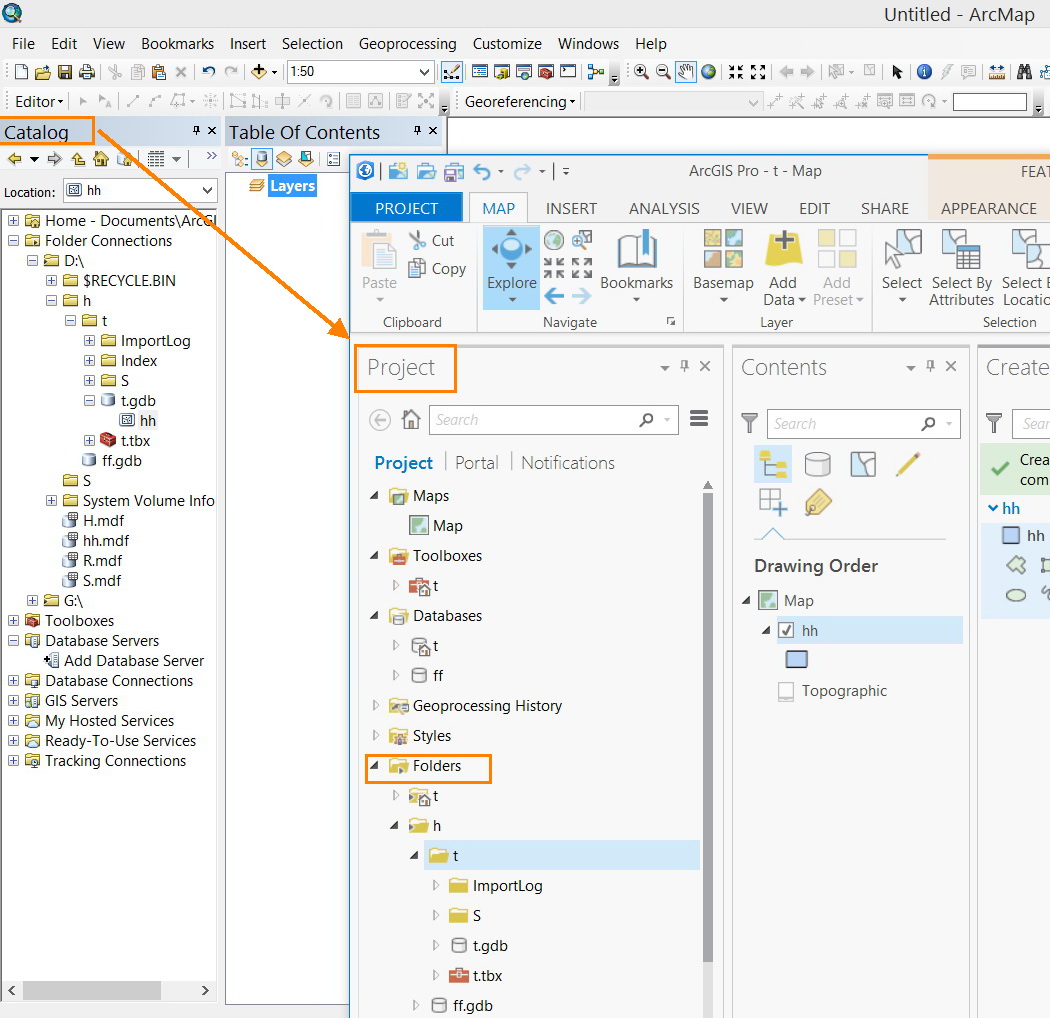The width and height of the screenshot is (1050, 1018).
Task: Click the Undo icon in ArcMap toolbar
Action: (208, 72)
